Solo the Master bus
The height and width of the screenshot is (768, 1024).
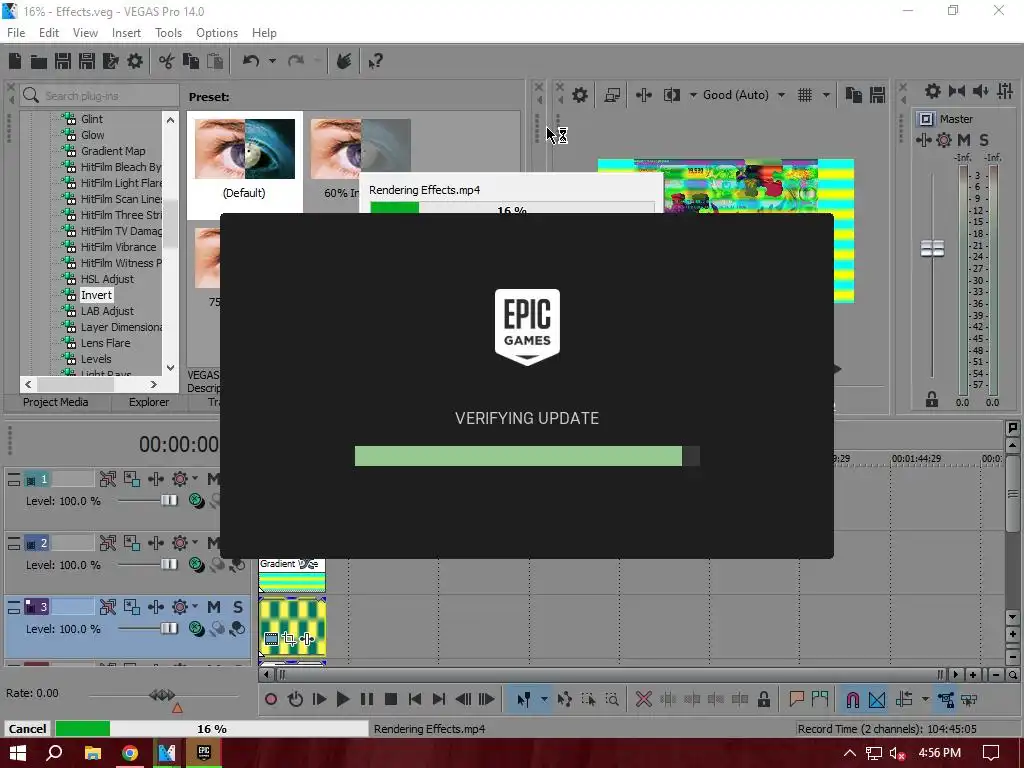984,140
